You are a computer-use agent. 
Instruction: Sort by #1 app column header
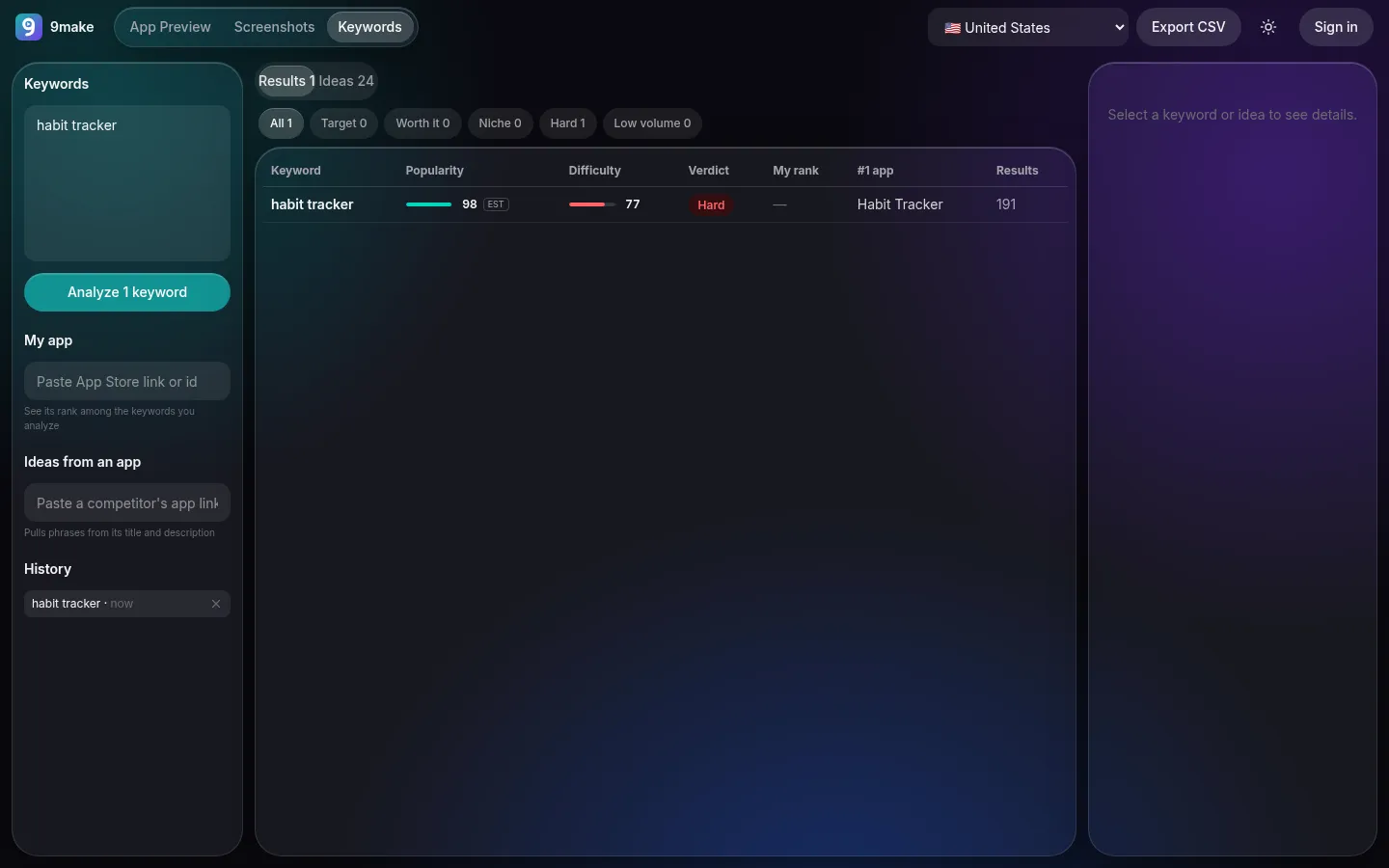click(875, 171)
